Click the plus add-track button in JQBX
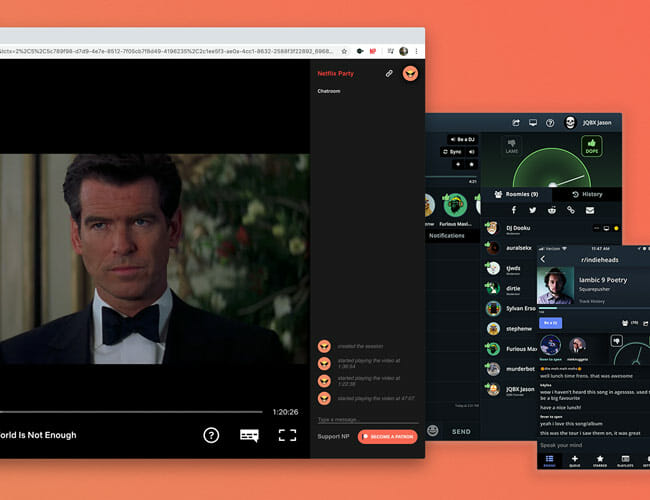Viewport: 650px width, 500px height. (x=458, y=165)
